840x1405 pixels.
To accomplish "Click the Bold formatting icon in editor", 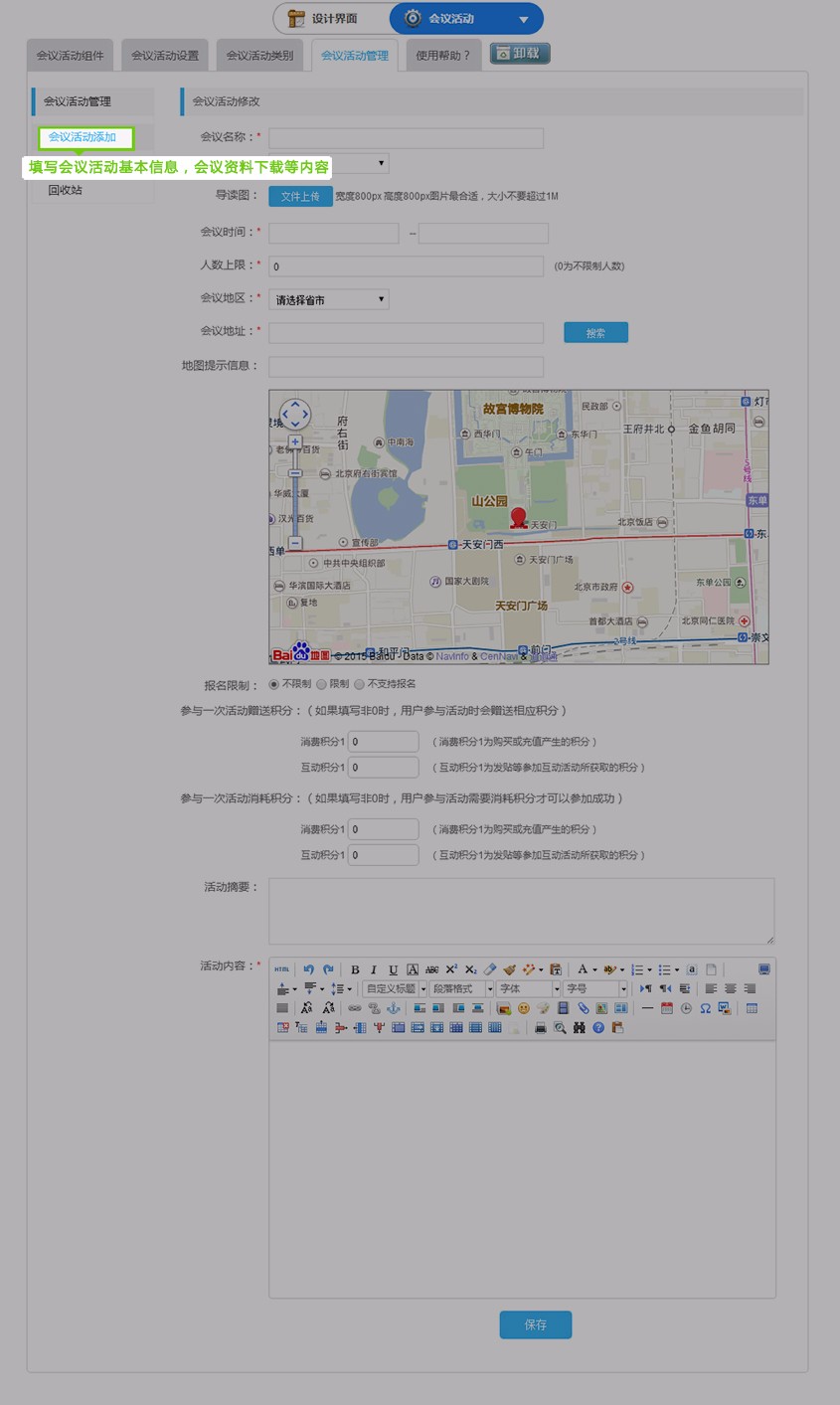I will (355, 969).
